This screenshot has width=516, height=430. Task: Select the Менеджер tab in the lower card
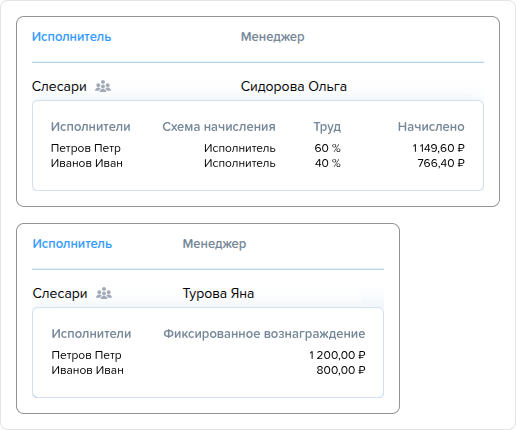pos(214,244)
